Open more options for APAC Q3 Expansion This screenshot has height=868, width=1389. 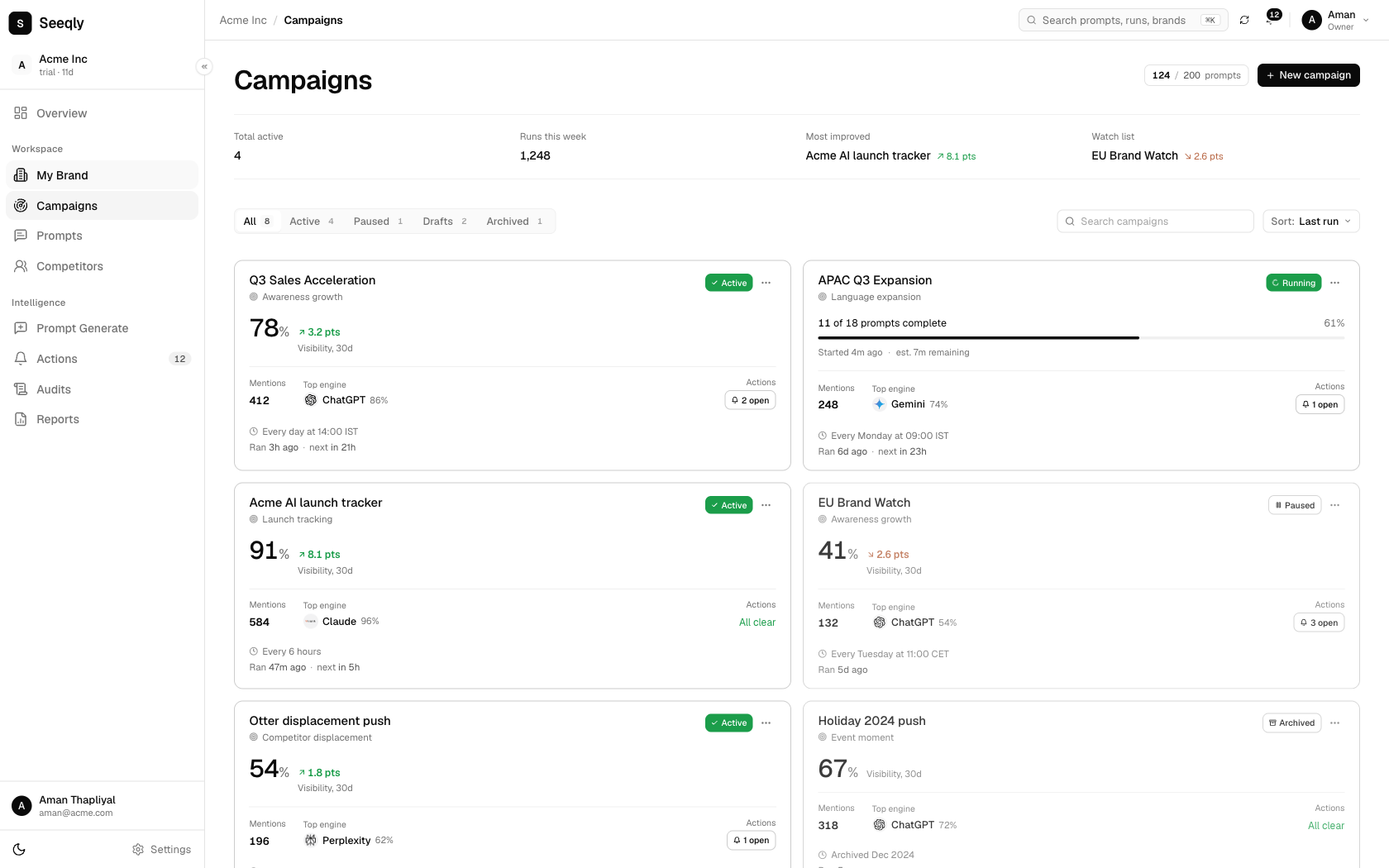[1334, 283]
